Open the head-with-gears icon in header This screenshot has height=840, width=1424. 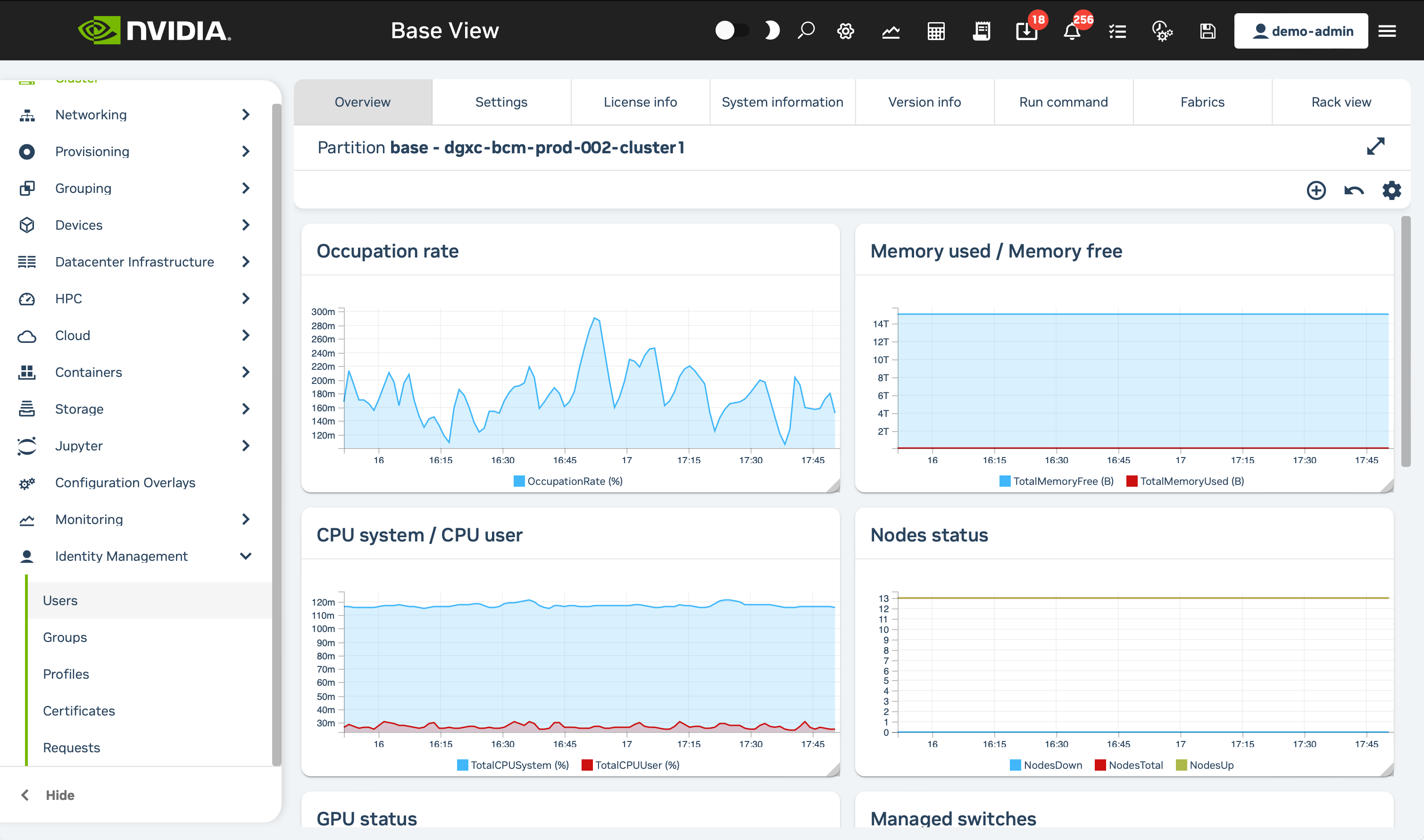click(x=1162, y=31)
